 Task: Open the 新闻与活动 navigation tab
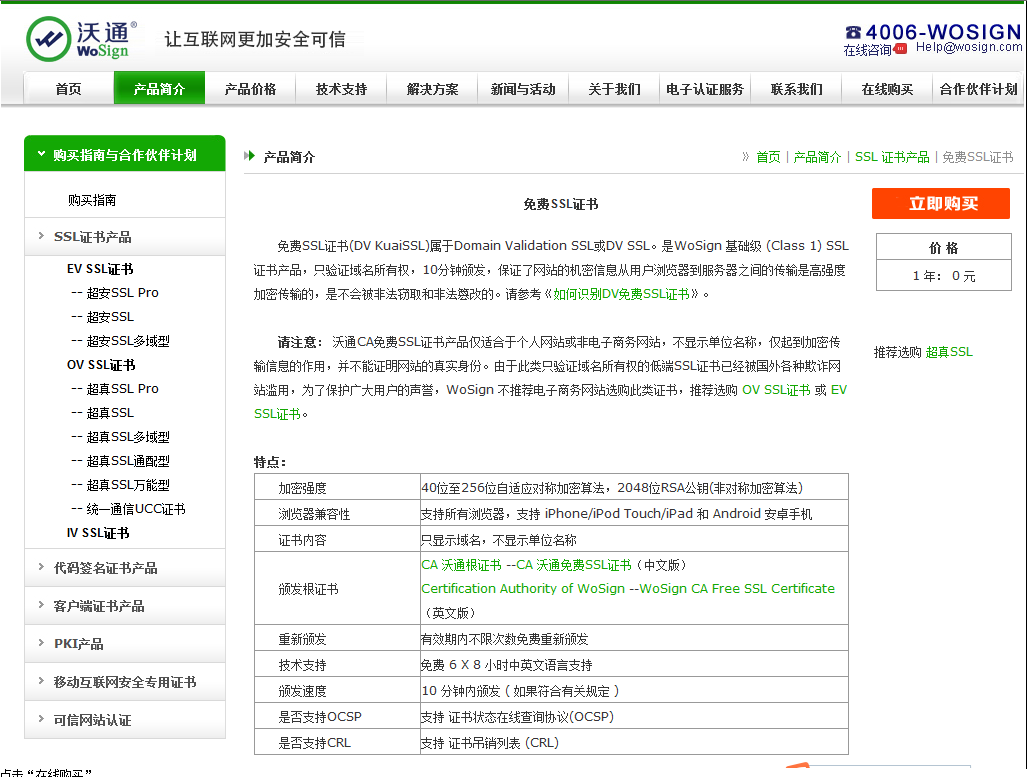(523, 88)
